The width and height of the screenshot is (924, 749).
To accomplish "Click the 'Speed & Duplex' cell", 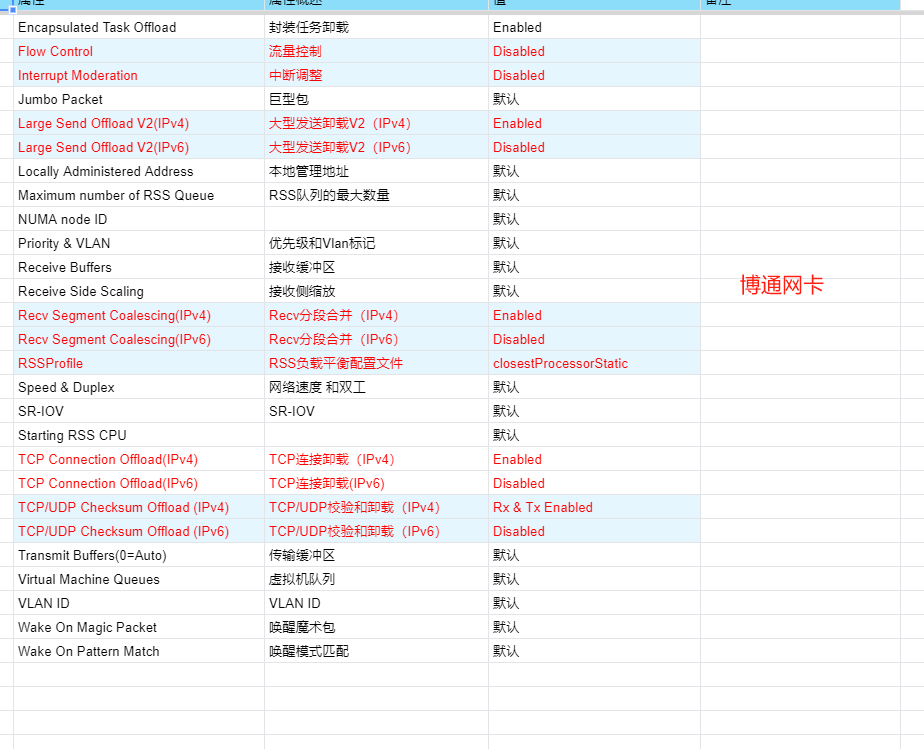I will 139,387.
